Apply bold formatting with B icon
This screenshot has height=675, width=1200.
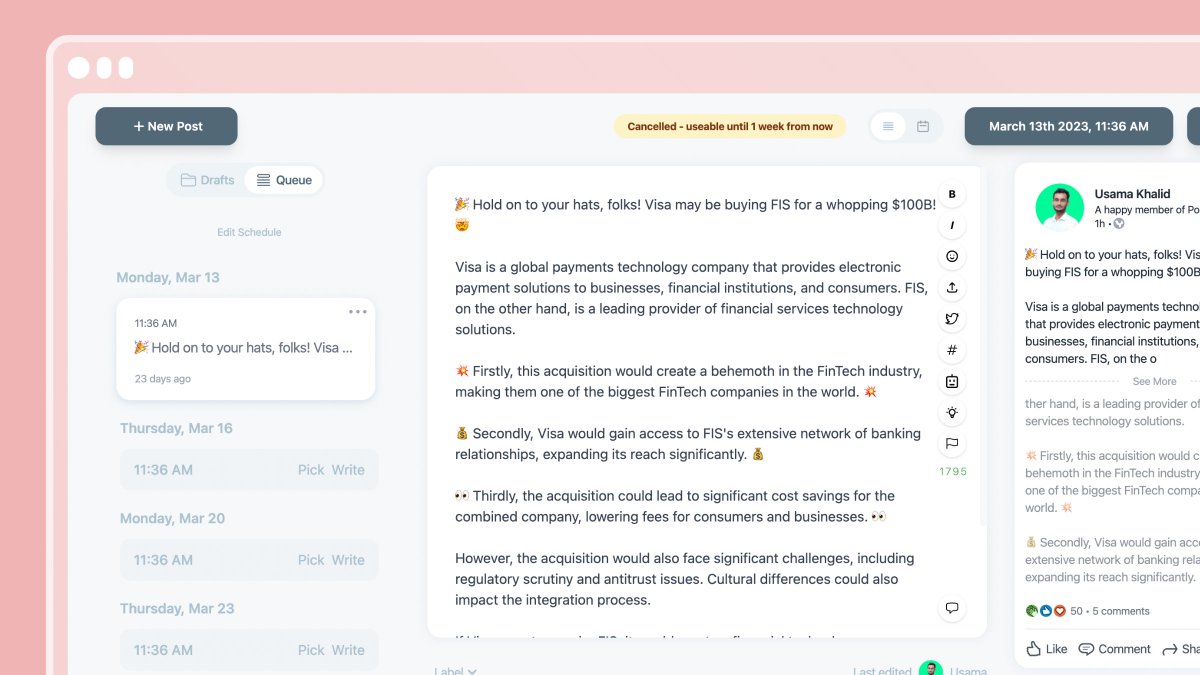tap(952, 194)
